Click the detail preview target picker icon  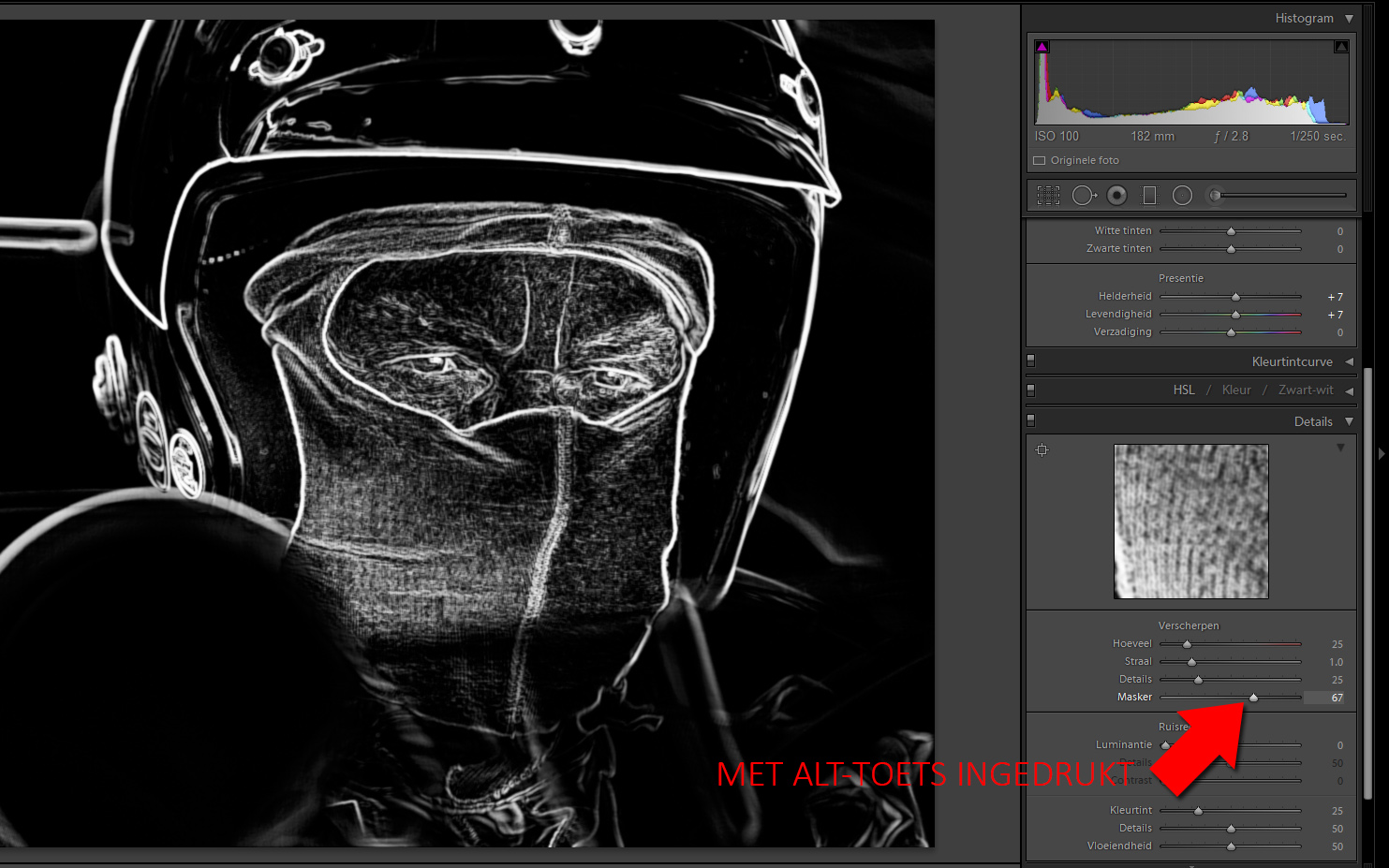point(1042,450)
